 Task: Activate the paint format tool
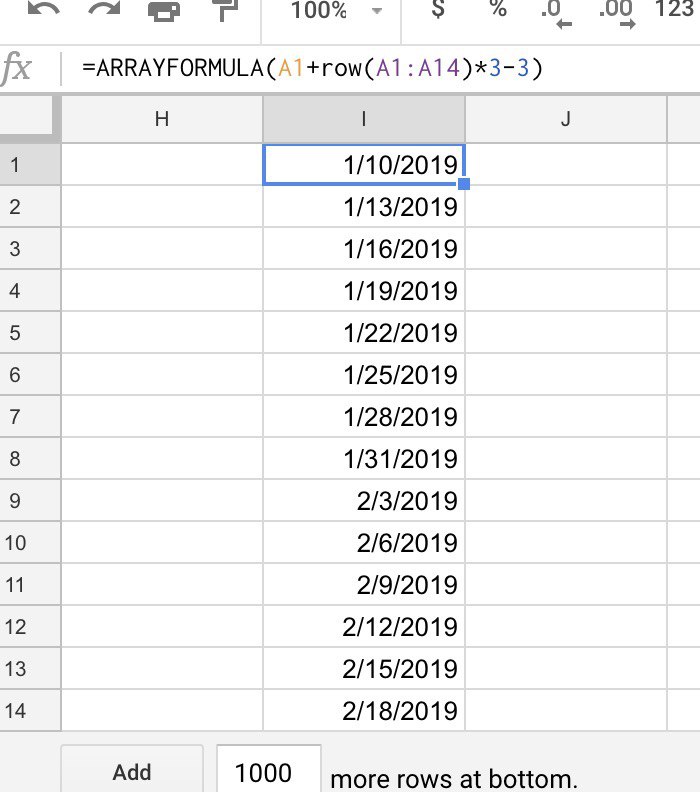pos(225,10)
